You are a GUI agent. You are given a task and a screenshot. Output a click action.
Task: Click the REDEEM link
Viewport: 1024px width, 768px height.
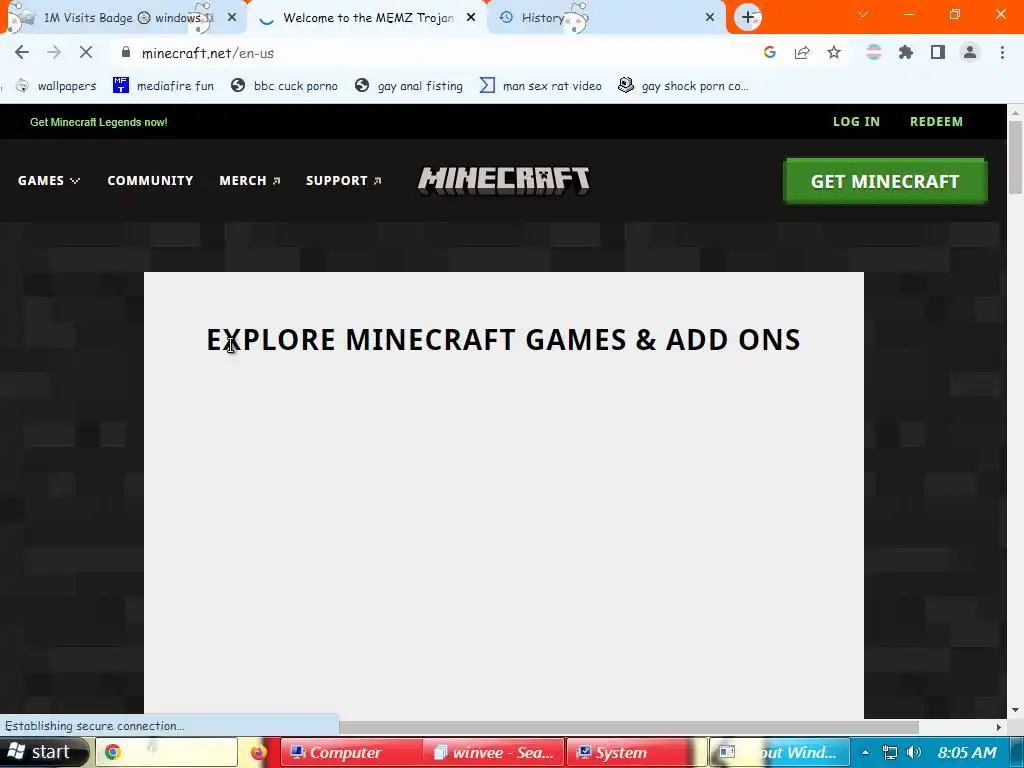(x=936, y=121)
